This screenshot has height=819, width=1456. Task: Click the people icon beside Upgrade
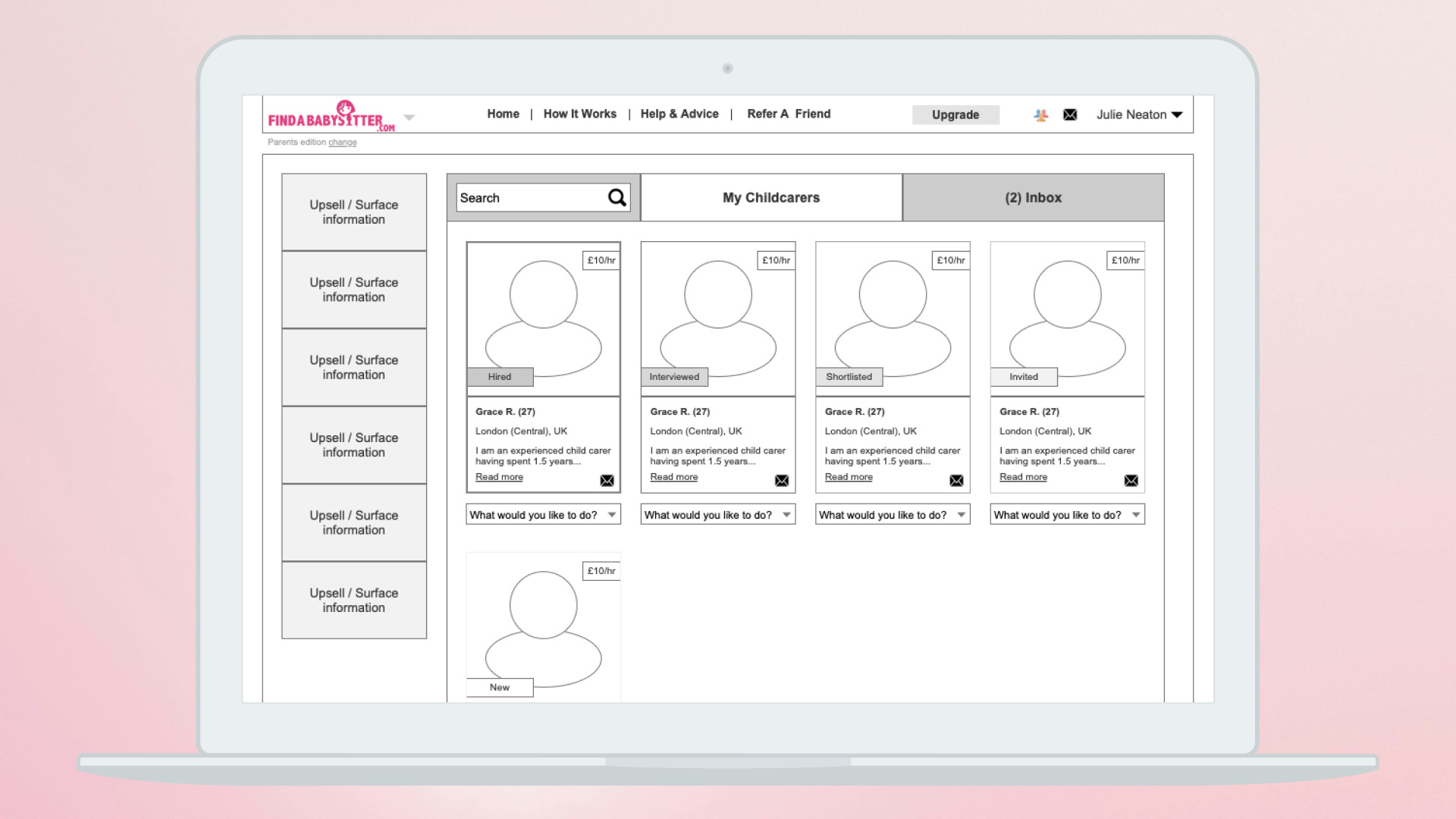click(x=1040, y=115)
